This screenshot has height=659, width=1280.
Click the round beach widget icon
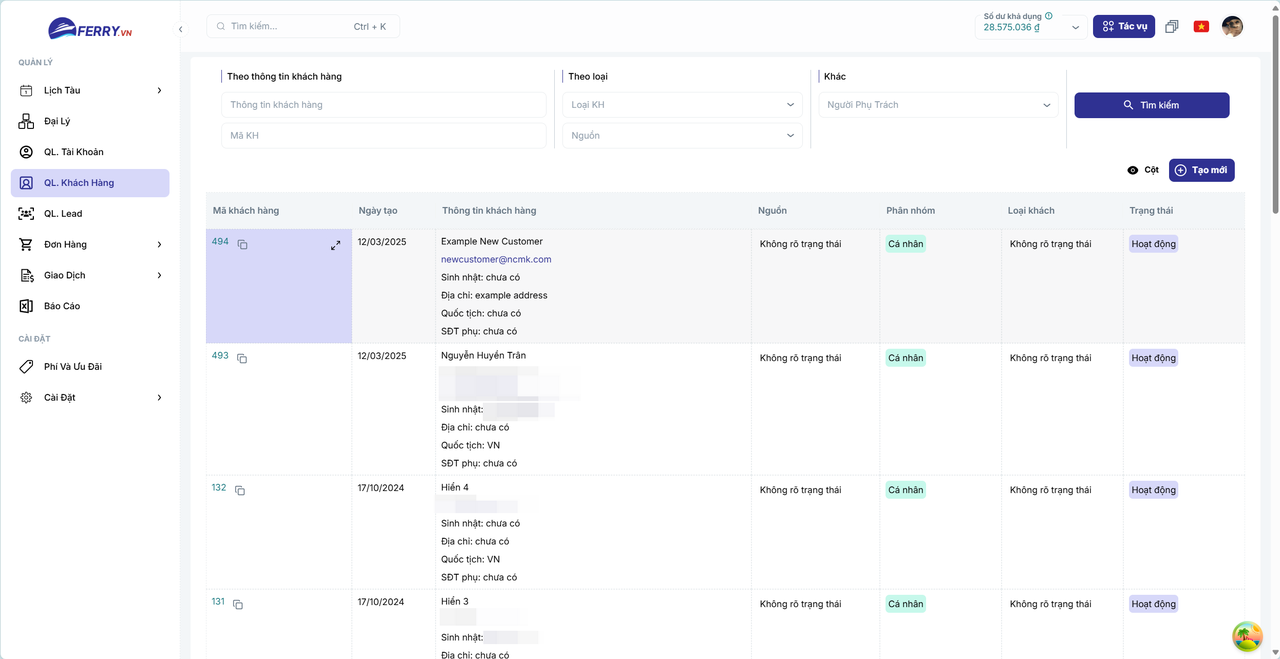pos(1246,636)
